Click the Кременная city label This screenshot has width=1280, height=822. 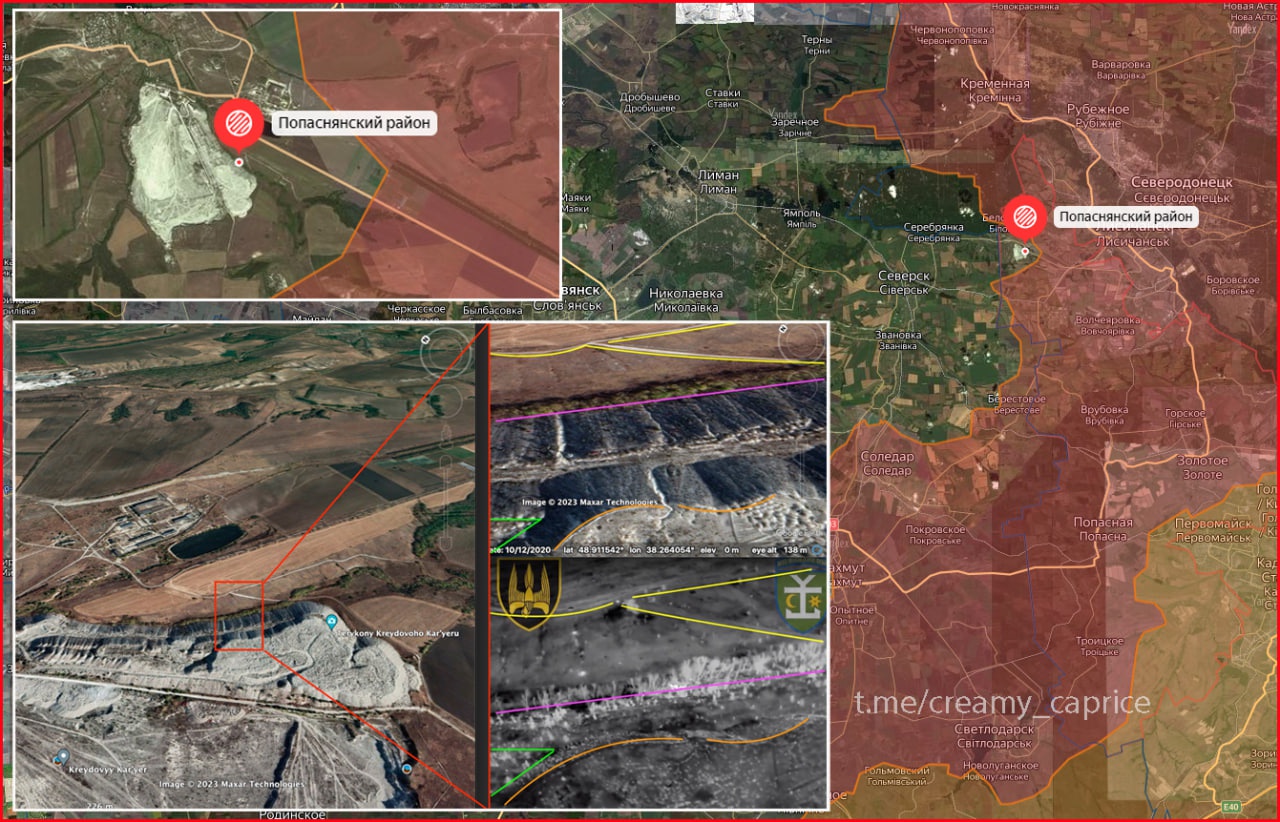tap(994, 85)
